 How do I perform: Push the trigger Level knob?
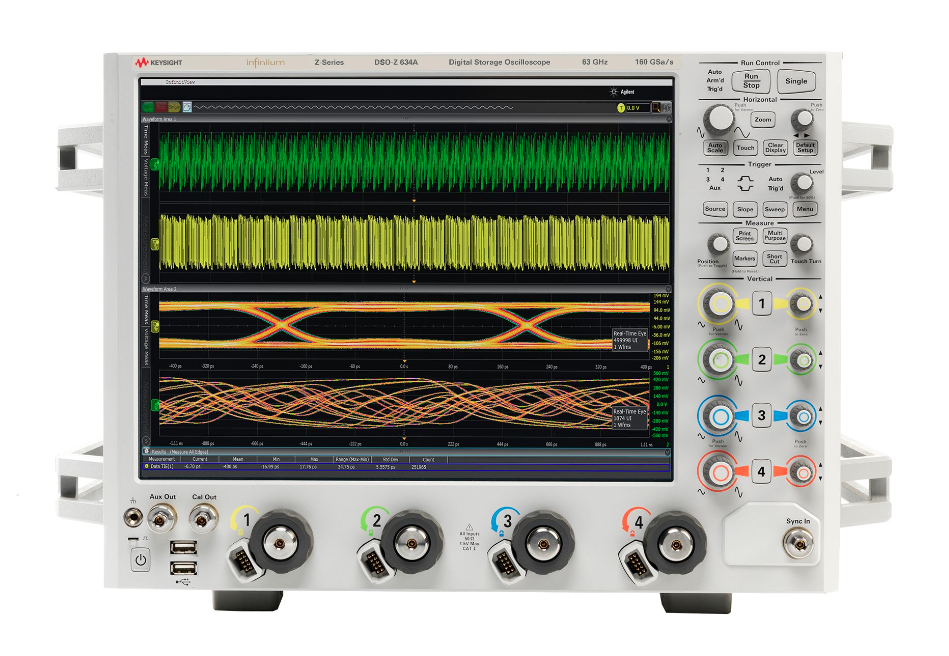803,182
